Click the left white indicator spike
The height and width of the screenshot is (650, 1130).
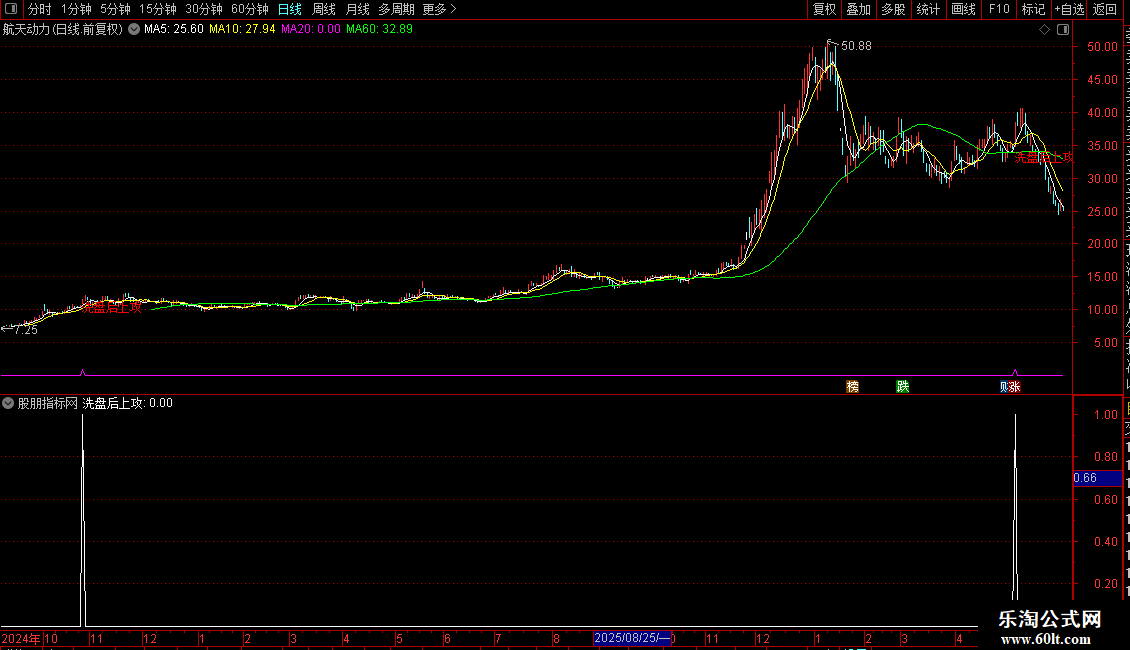click(83, 519)
